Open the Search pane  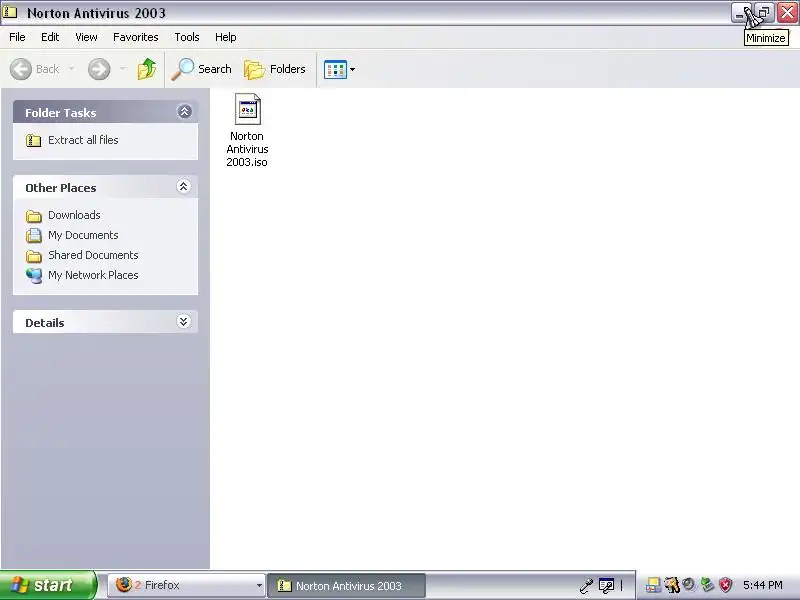point(202,69)
